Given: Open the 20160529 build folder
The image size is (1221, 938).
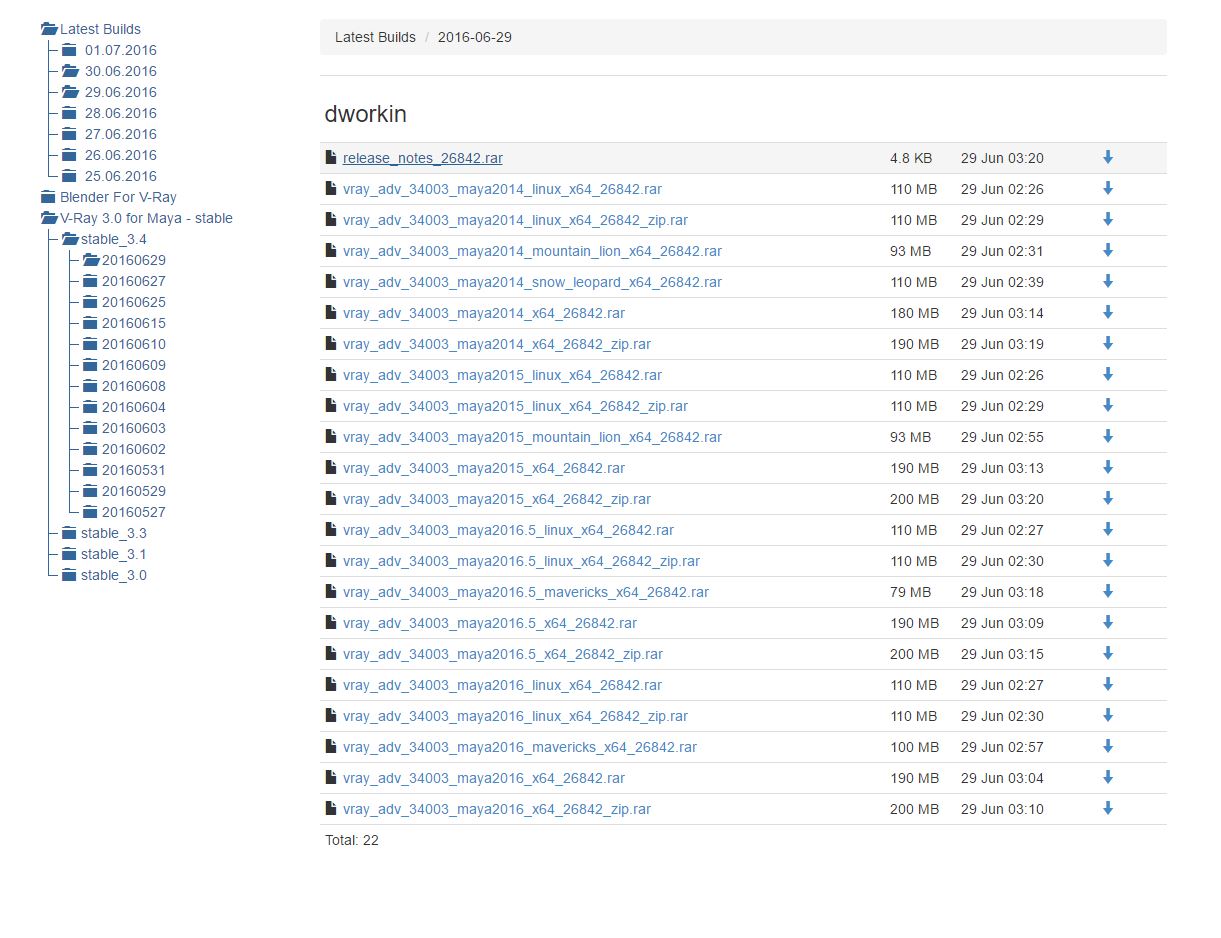Looking at the screenshot, I should [134, 491].
